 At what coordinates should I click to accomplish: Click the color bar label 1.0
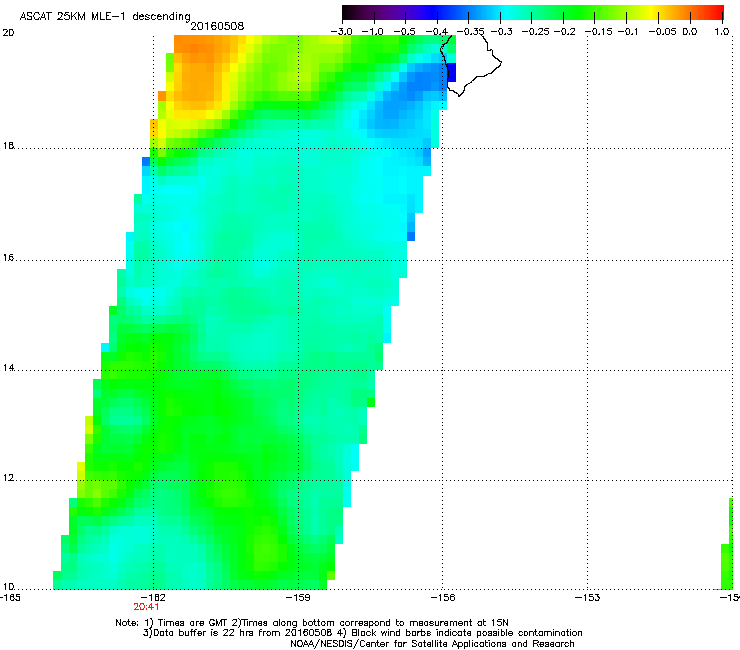722,32
